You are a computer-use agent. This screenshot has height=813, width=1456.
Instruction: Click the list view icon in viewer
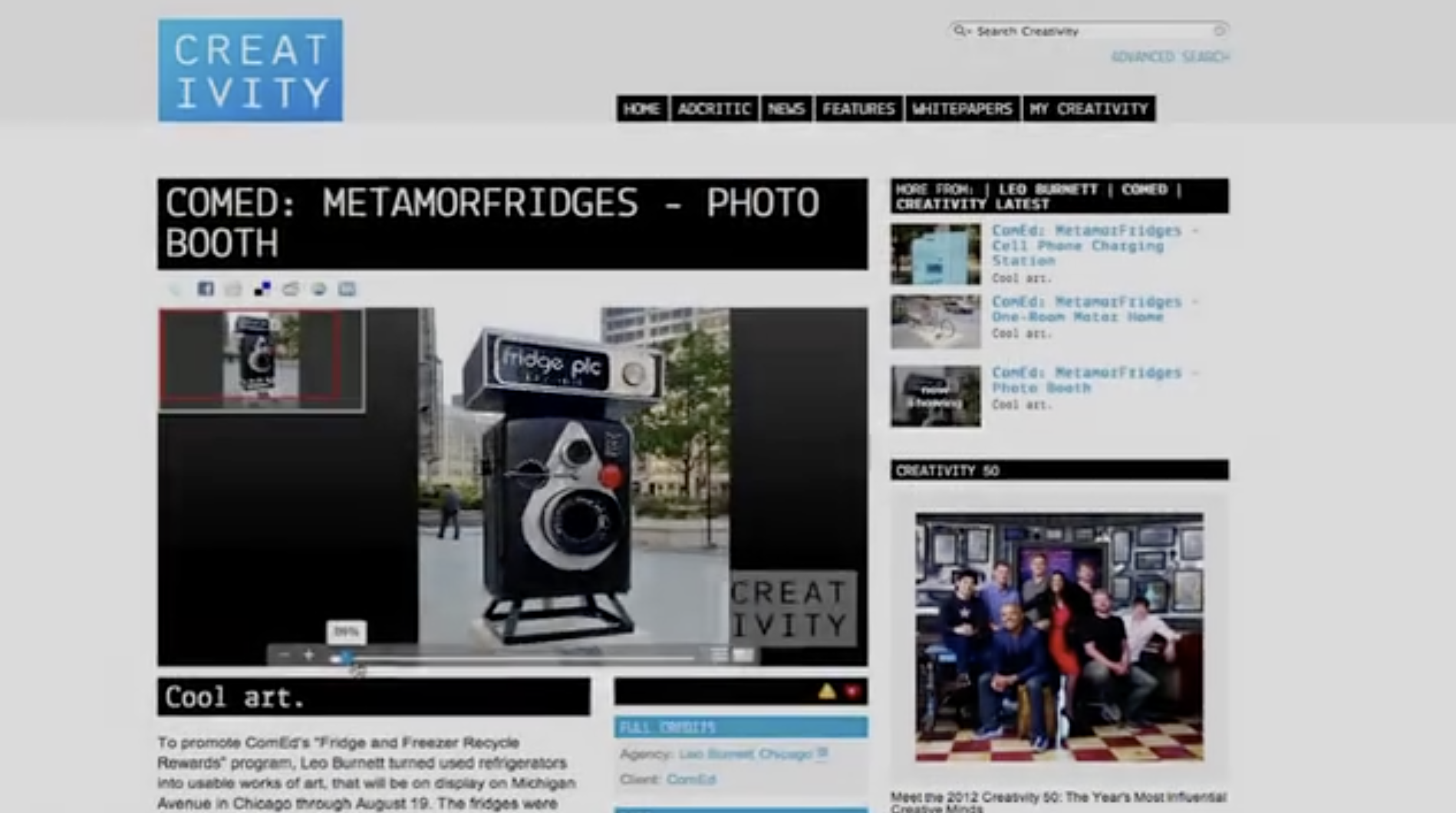(x=719, y=655)
